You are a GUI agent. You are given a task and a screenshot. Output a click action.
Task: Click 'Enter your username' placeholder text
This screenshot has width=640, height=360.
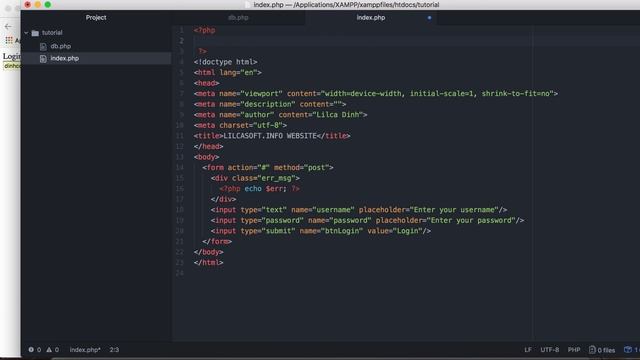(454, 210)
